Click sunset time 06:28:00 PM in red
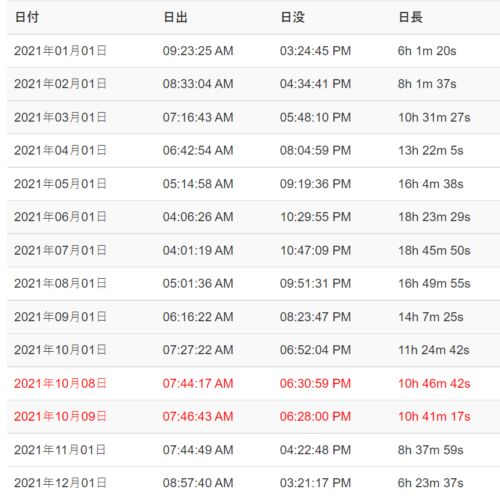This screenshot has width=500, height=504. point(315,416)
